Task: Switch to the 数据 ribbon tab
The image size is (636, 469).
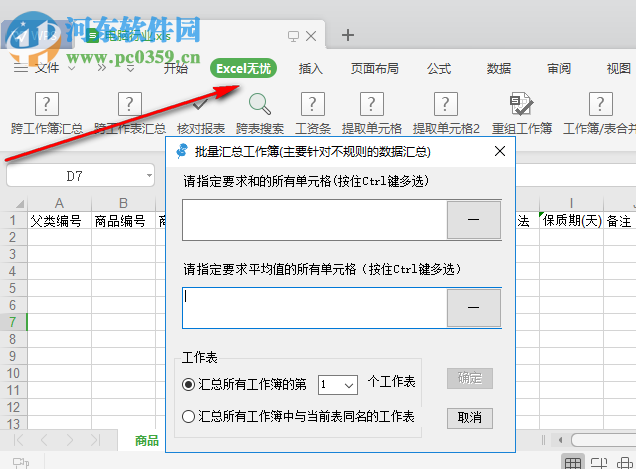Action: tap(499, 68)
